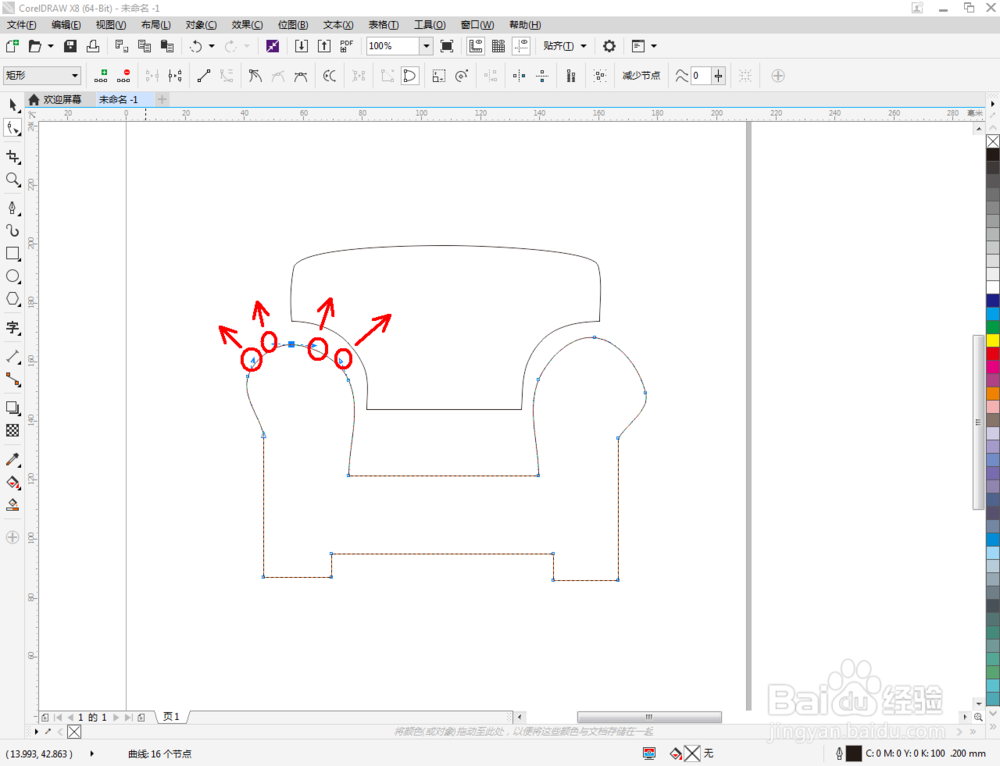1000x766 pixels.
Task: Click outline color swatch in status bar
Action: tap(853, 753)
